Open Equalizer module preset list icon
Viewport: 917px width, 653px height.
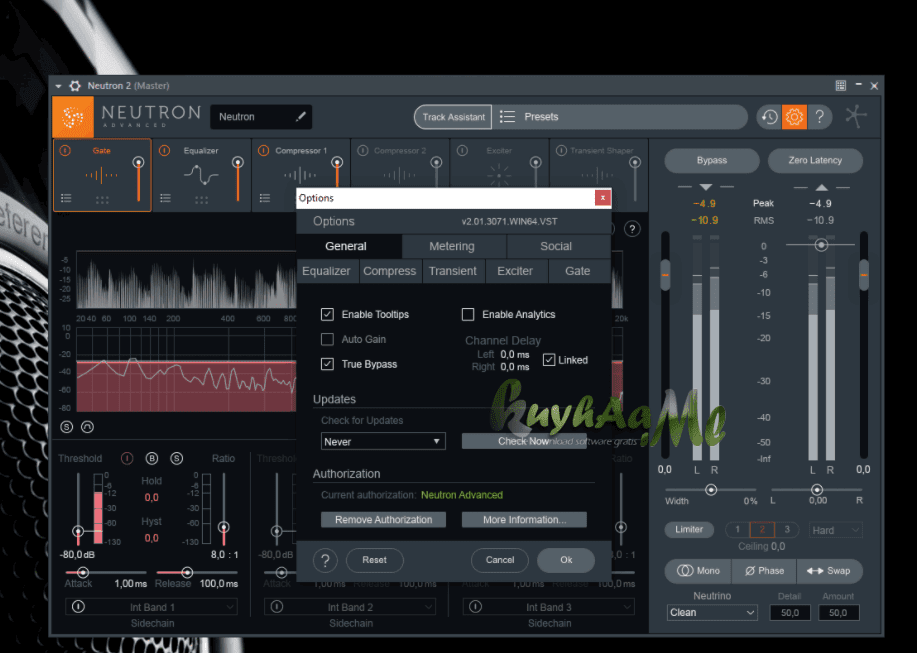[x=166, y=199]
